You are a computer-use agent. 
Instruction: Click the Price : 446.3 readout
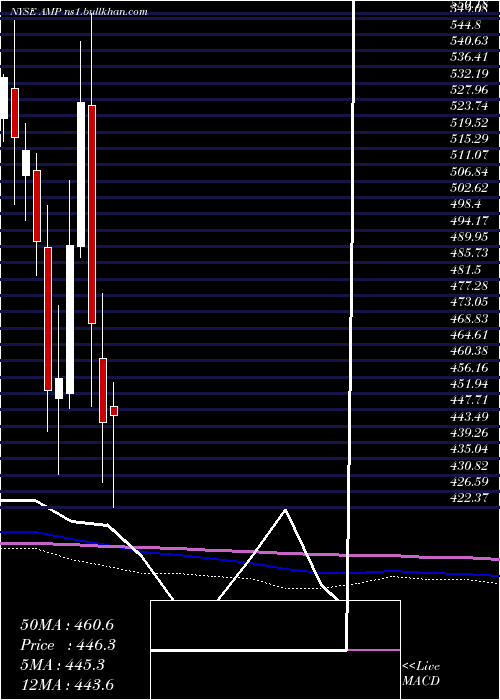click(x=68, y=645)
